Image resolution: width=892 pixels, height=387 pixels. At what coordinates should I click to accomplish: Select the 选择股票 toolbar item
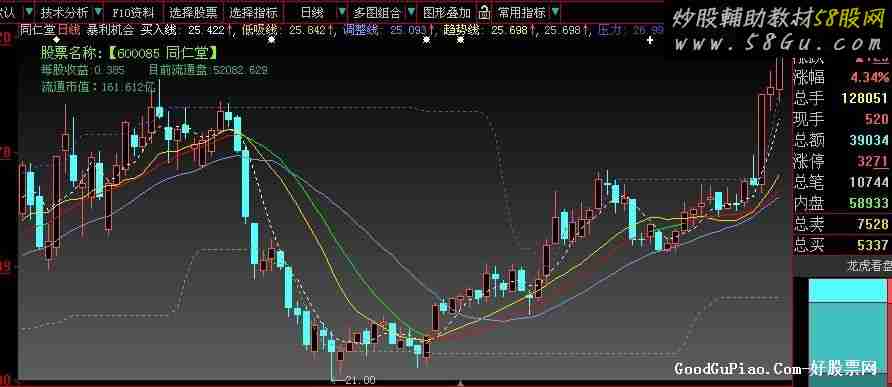click(193, 12)
